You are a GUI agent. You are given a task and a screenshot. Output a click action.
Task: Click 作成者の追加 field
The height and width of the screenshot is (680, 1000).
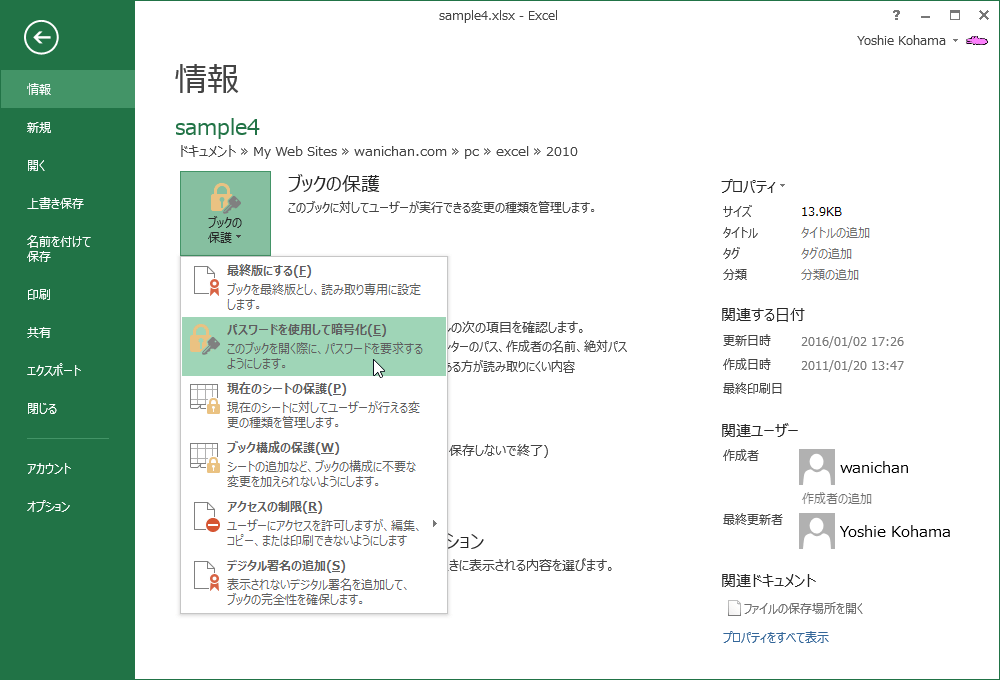pyautogui.click(x=837, y=499)
